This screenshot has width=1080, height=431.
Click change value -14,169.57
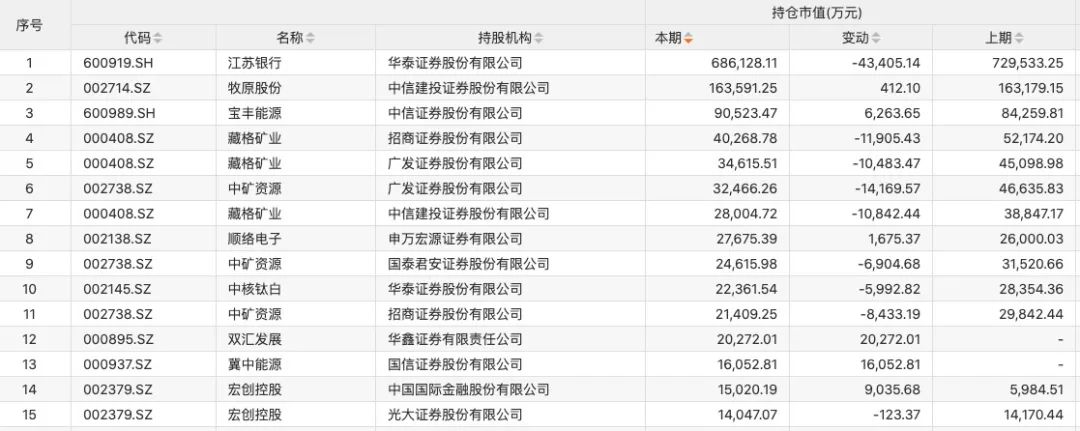coord(889,189)
